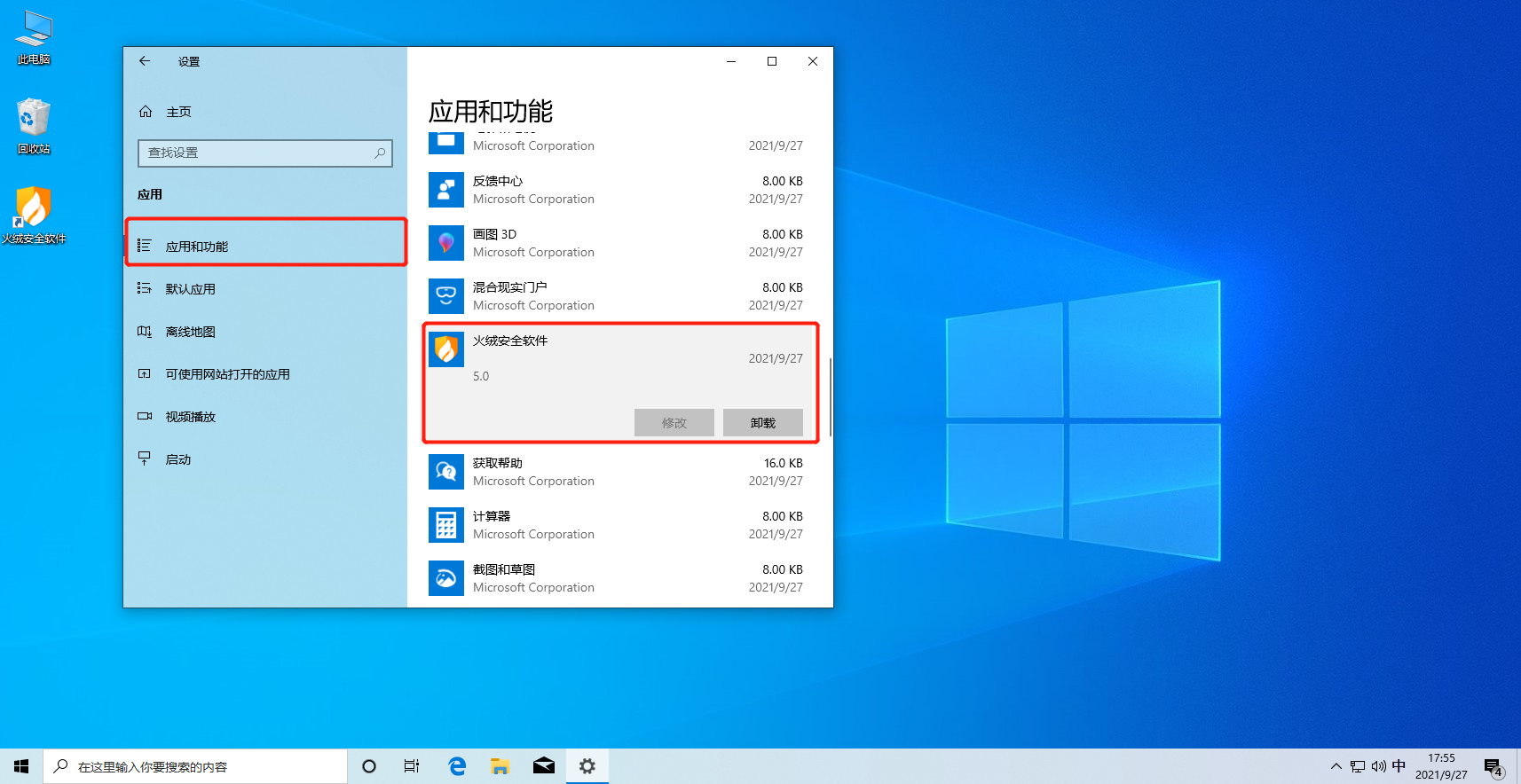
Task: Open 视频播放 settings
Action: (x=265, y=416)
